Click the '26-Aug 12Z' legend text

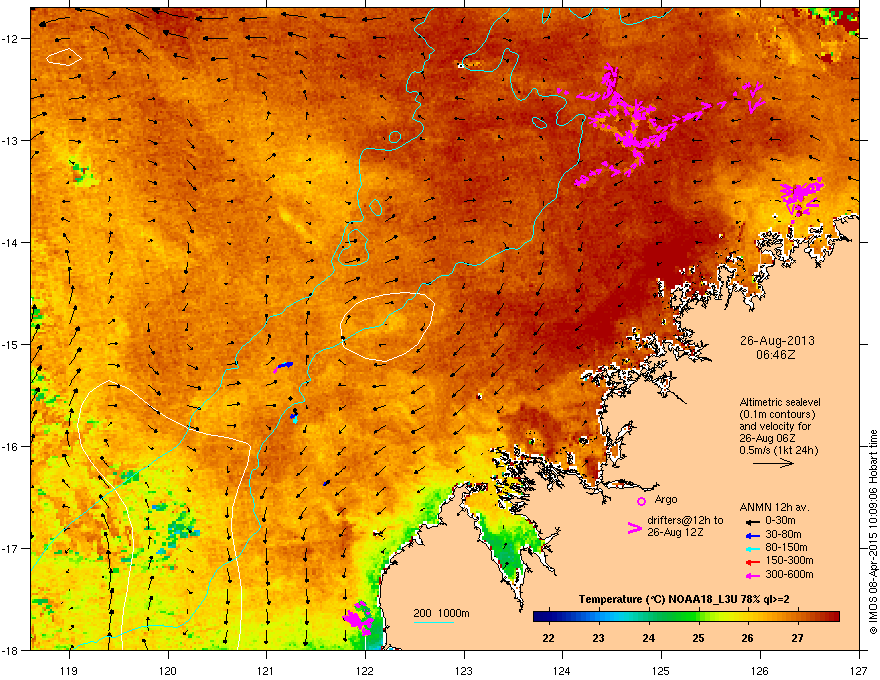point(675,532)
